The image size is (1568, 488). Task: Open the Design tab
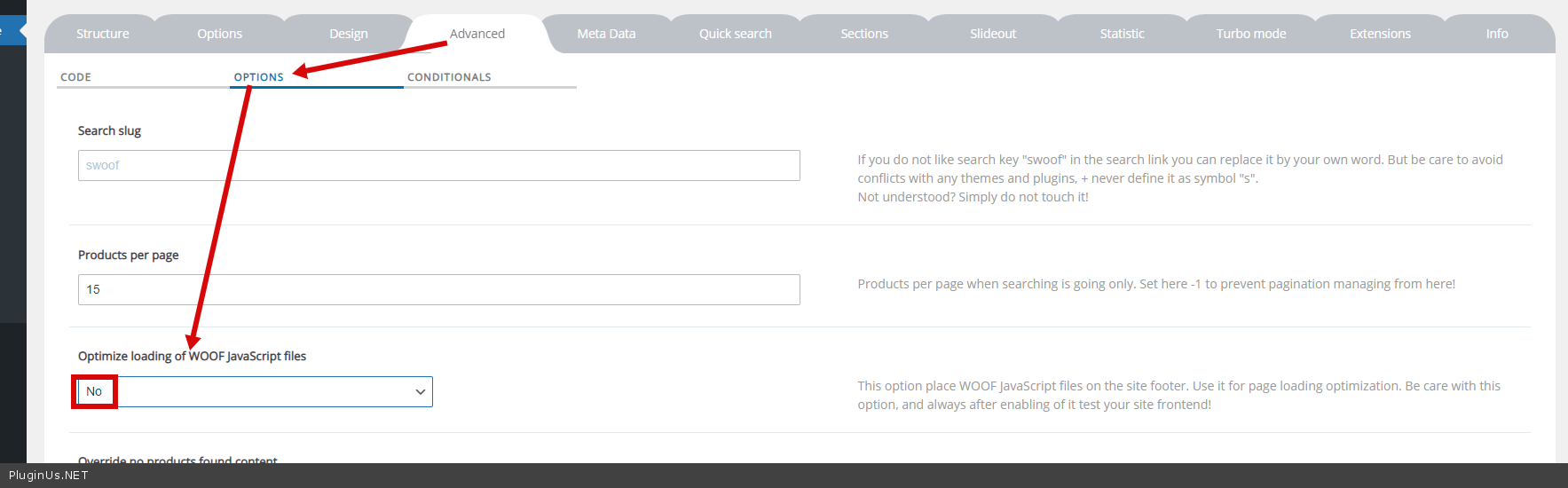pos(348,34)
